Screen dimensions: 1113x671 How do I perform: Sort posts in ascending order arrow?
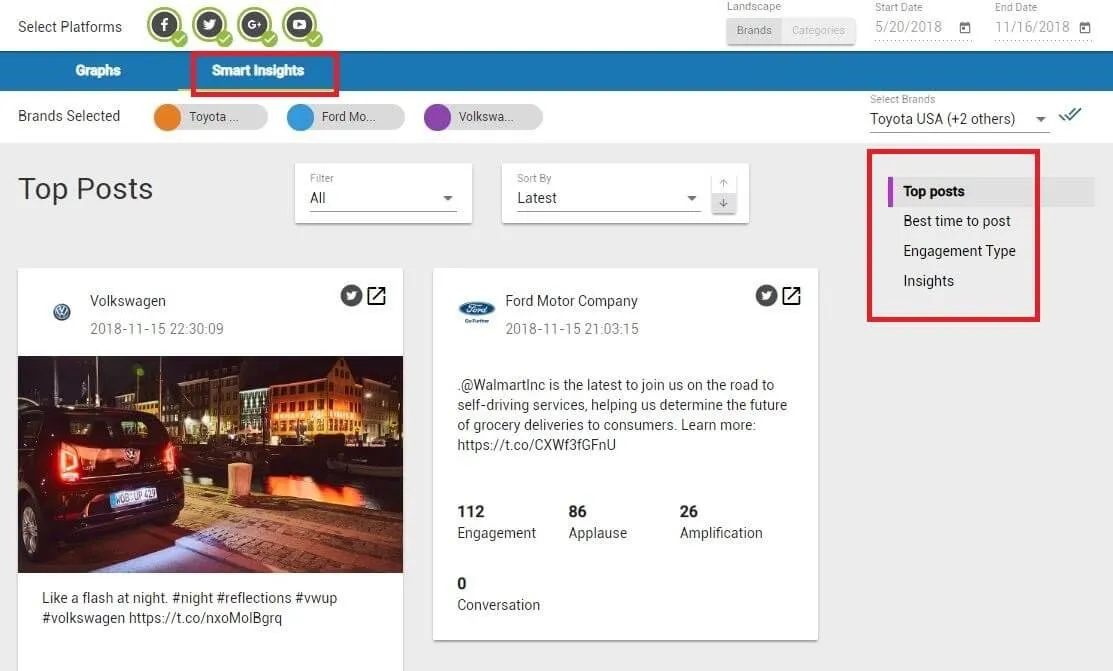coord(723,184)
